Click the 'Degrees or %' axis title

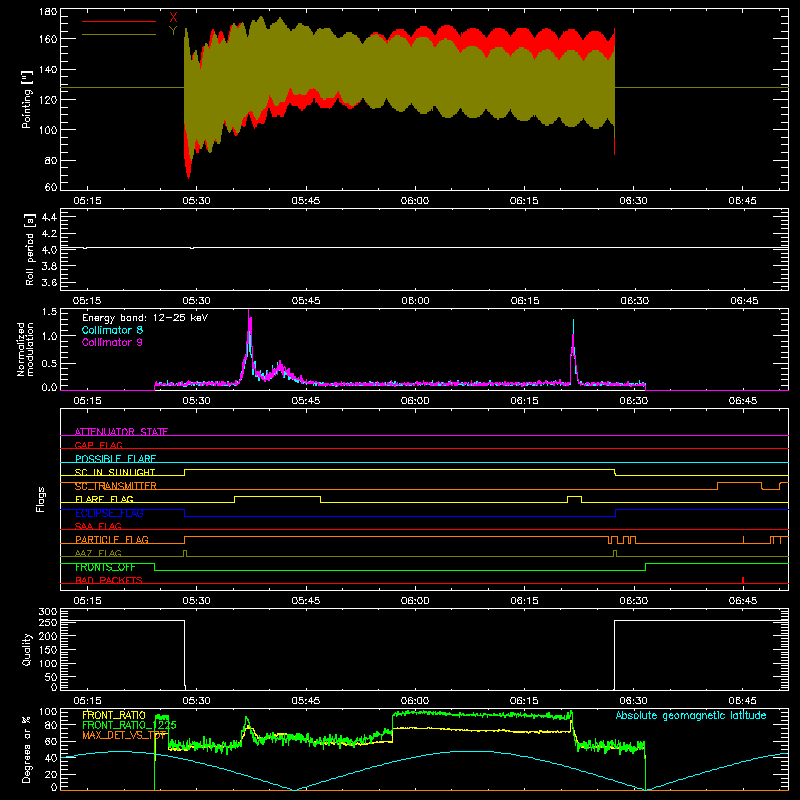[26, 749]
